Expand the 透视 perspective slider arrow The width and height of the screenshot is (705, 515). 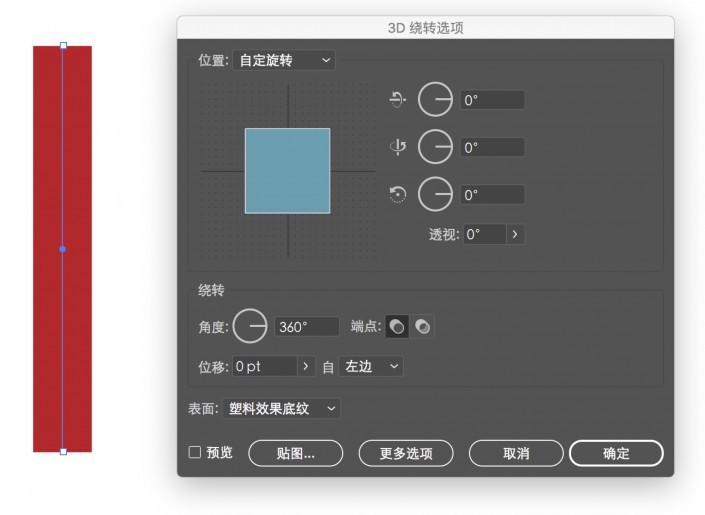[515, 234]
